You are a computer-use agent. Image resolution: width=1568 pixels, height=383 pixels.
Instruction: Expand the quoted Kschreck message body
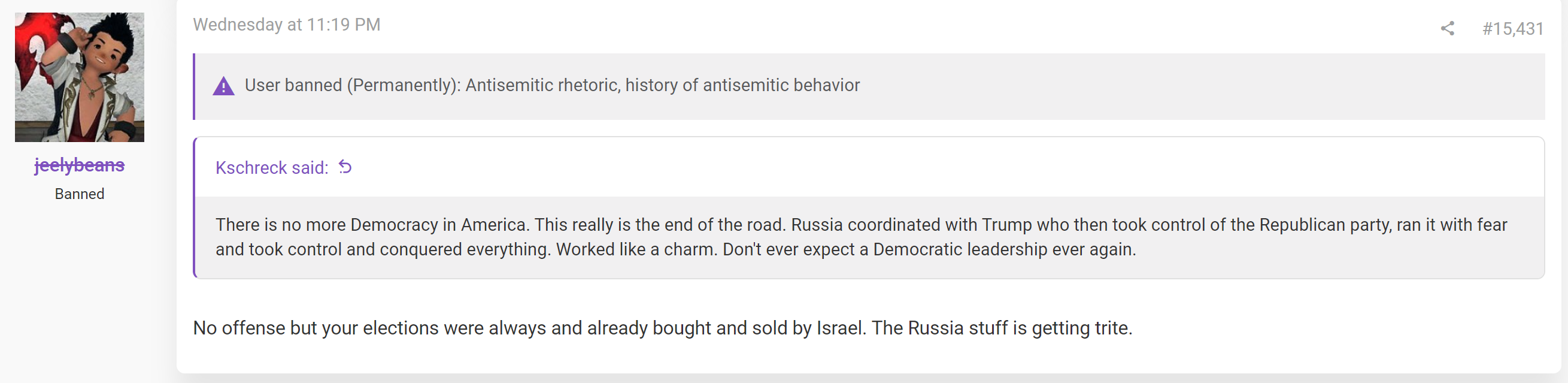pos(869,237)
